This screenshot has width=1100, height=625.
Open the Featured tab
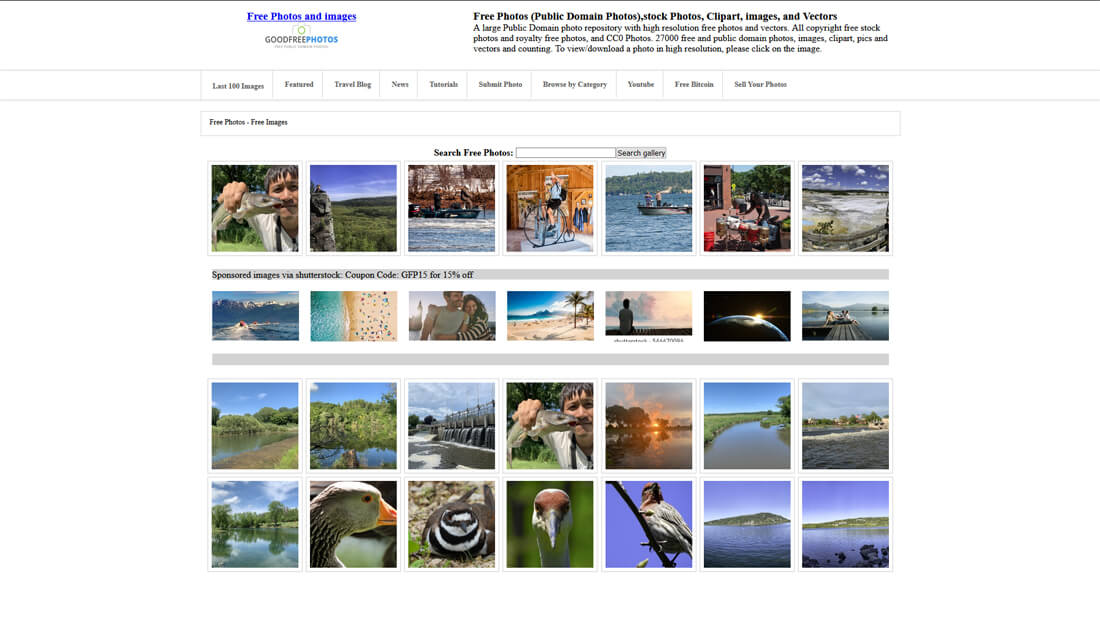point(297,84)
